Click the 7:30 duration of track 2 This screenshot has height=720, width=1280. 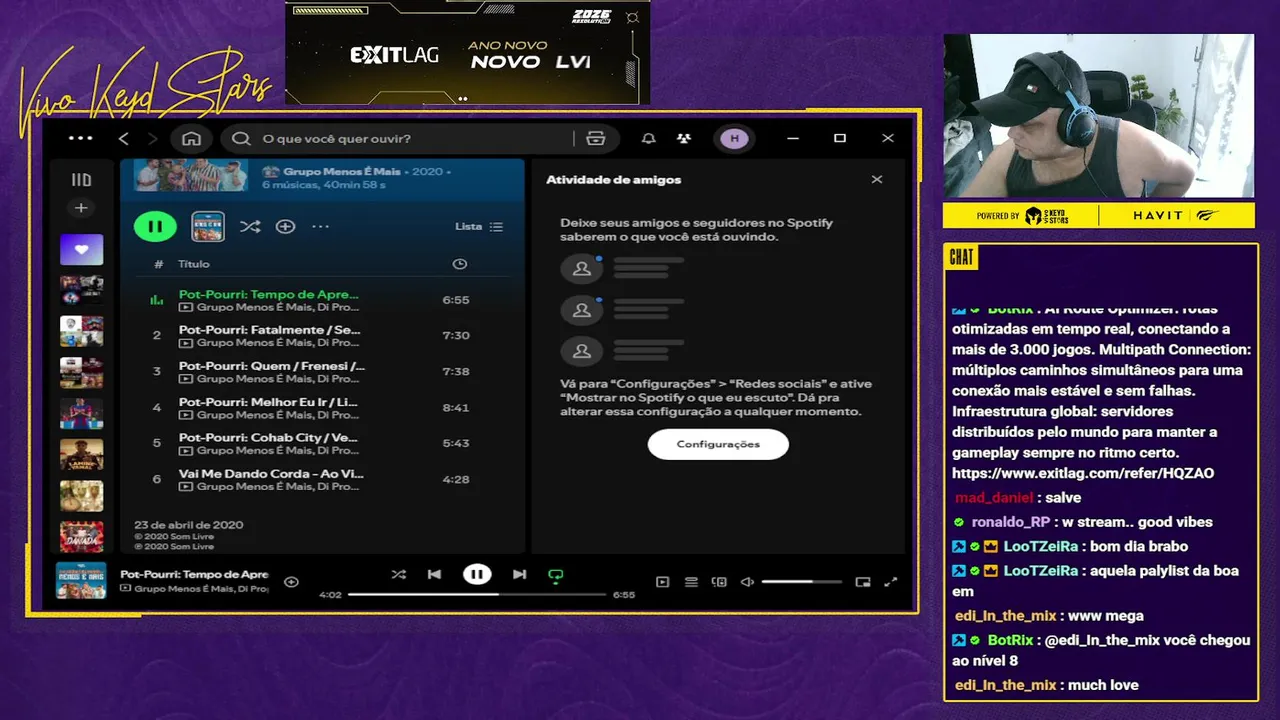click(x=456, y=336)
